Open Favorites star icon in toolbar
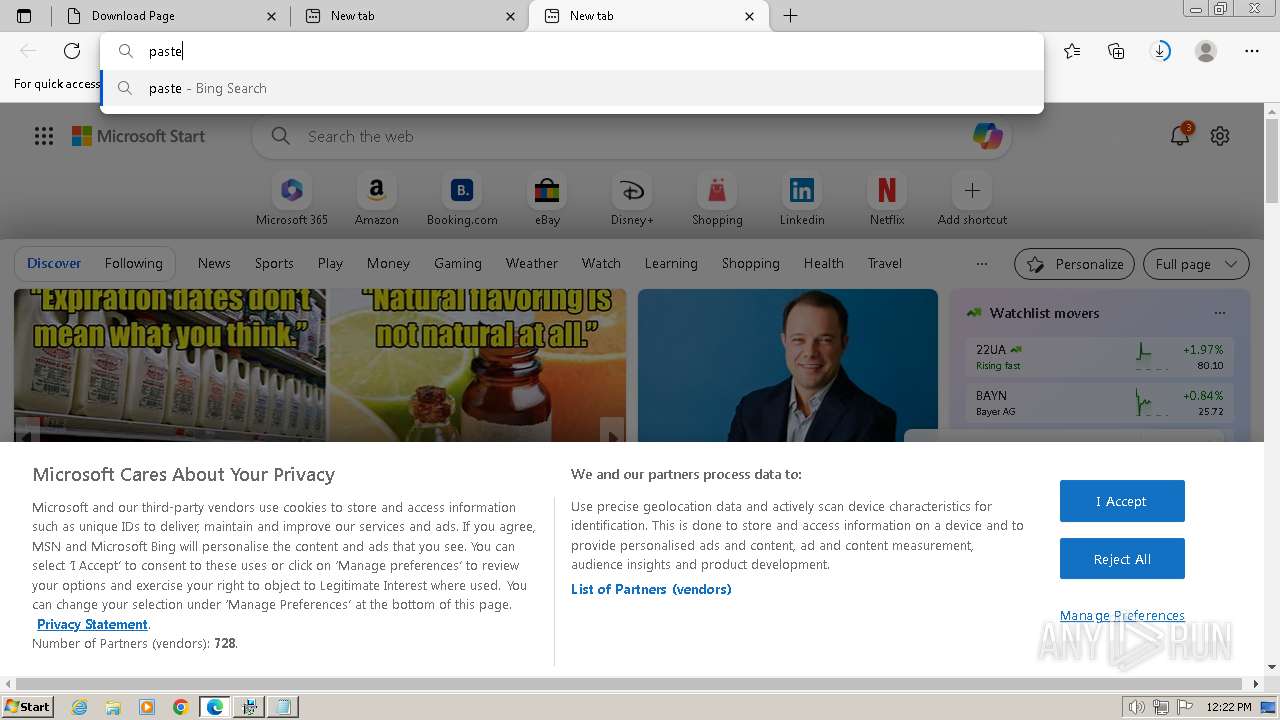 click(1072, 51)
